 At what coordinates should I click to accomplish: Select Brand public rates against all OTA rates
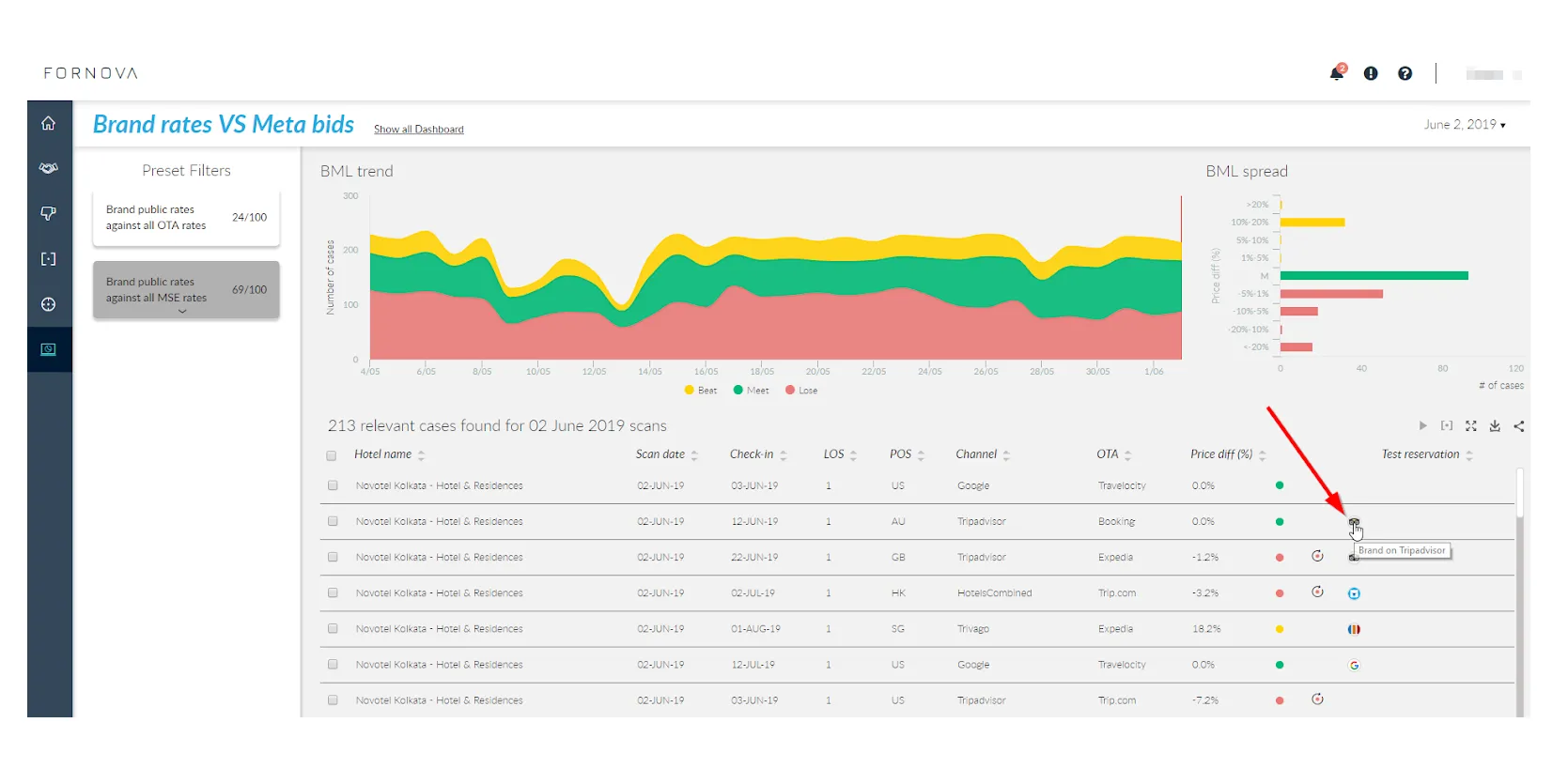pyautogui.click(x=186, y=218)
